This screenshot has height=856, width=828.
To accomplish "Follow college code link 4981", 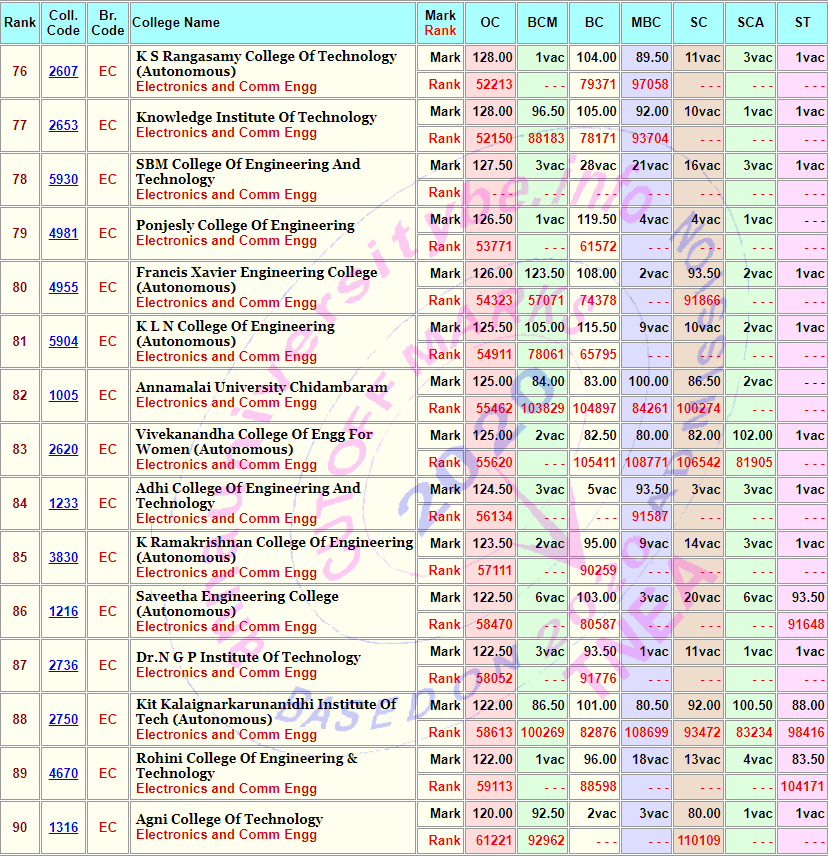I will click(x=63, y=234).
